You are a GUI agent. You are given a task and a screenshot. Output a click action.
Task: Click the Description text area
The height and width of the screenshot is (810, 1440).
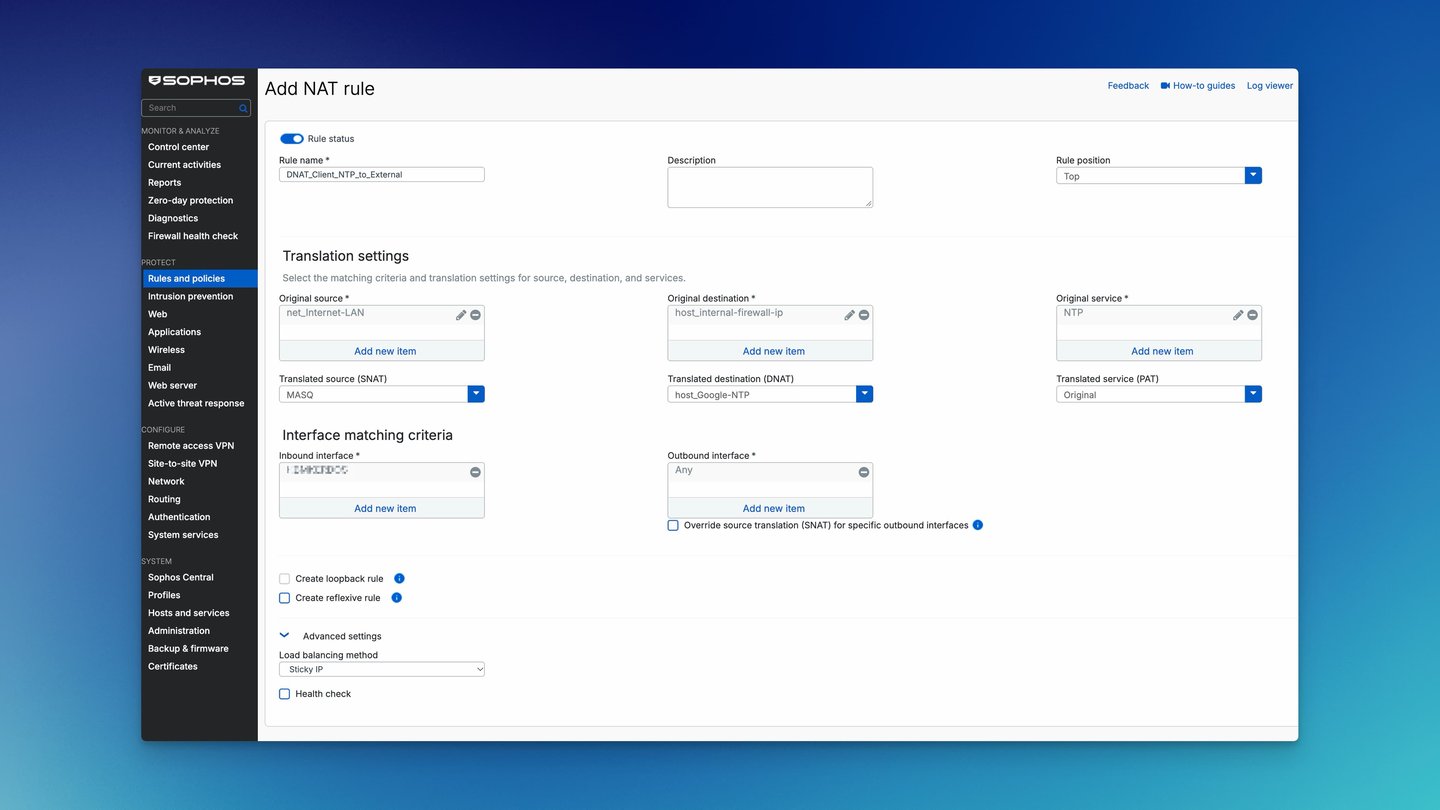point(770,187)
